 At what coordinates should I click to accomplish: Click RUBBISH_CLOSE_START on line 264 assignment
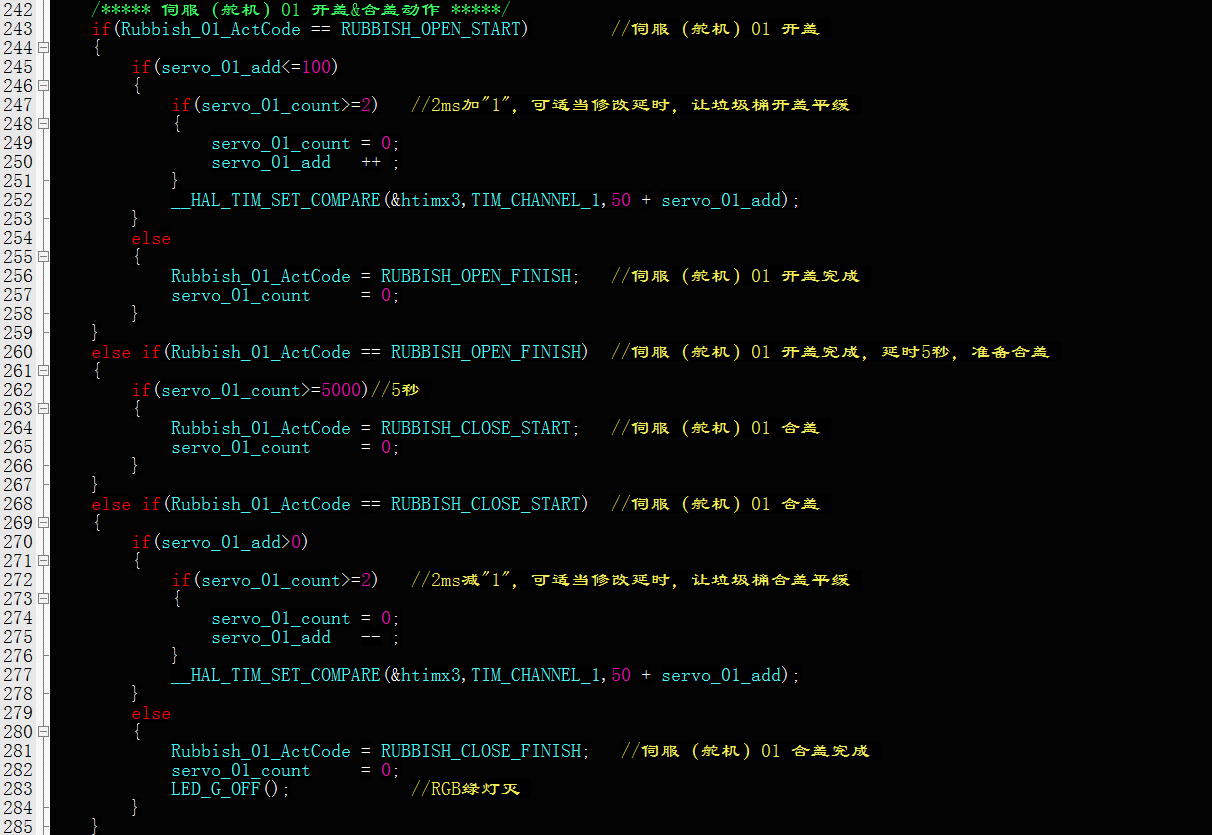pos(475,428)
